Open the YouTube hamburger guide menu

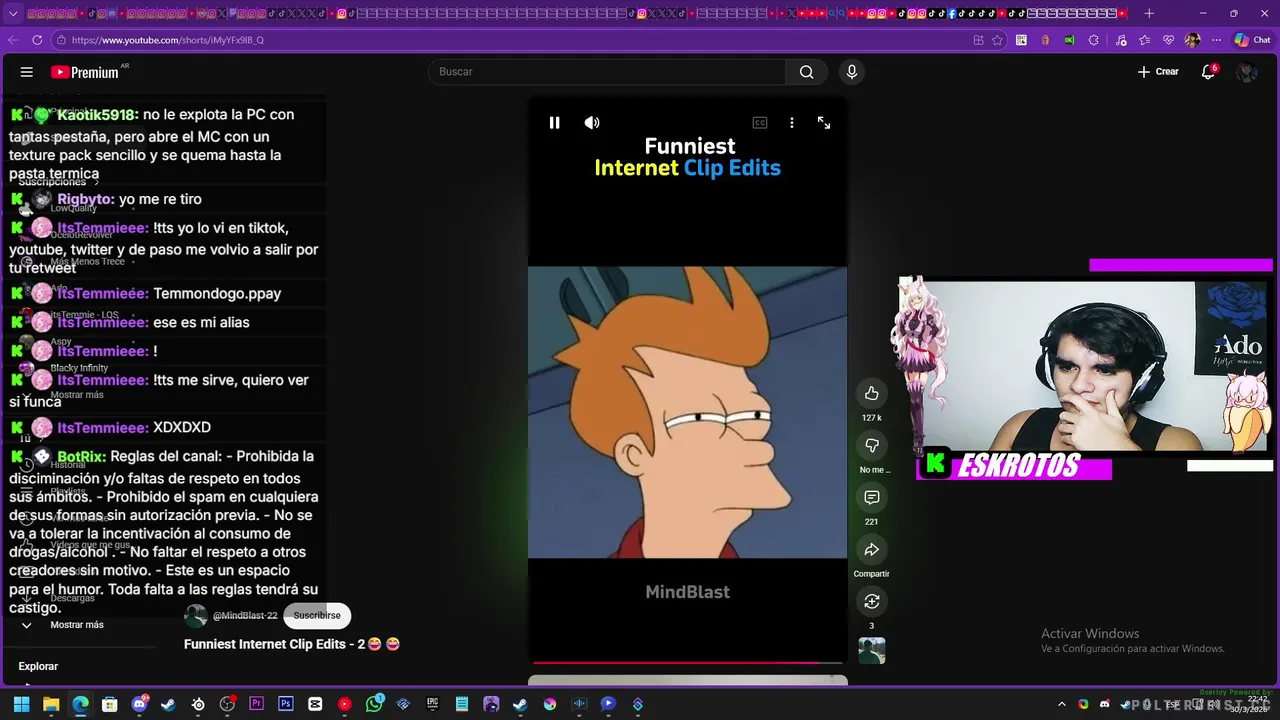(x=27, y=72)
